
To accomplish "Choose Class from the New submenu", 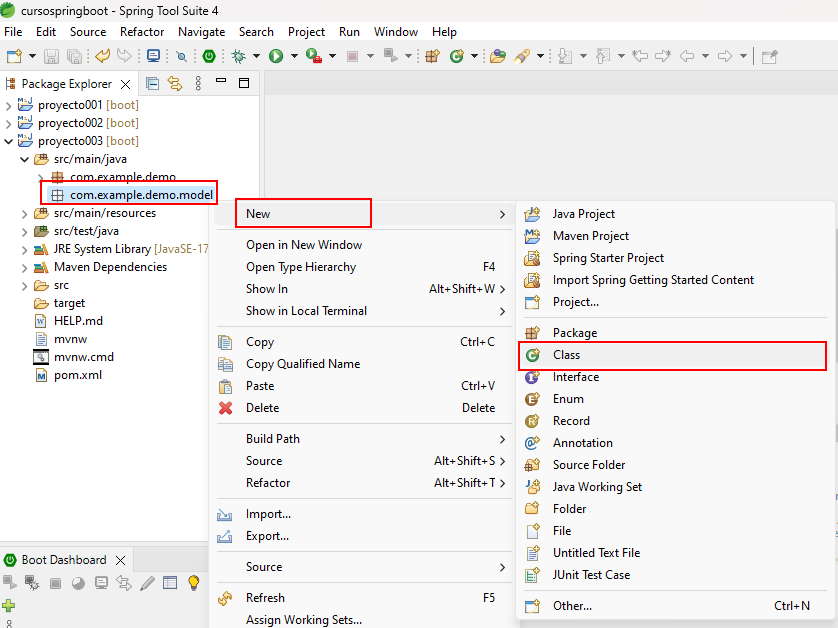I will 672,355.
